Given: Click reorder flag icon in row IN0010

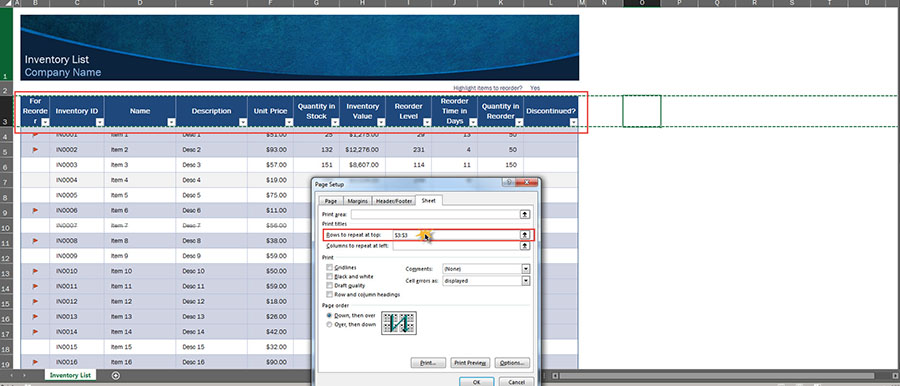Looking at the screenshot, I should [35, 271].
